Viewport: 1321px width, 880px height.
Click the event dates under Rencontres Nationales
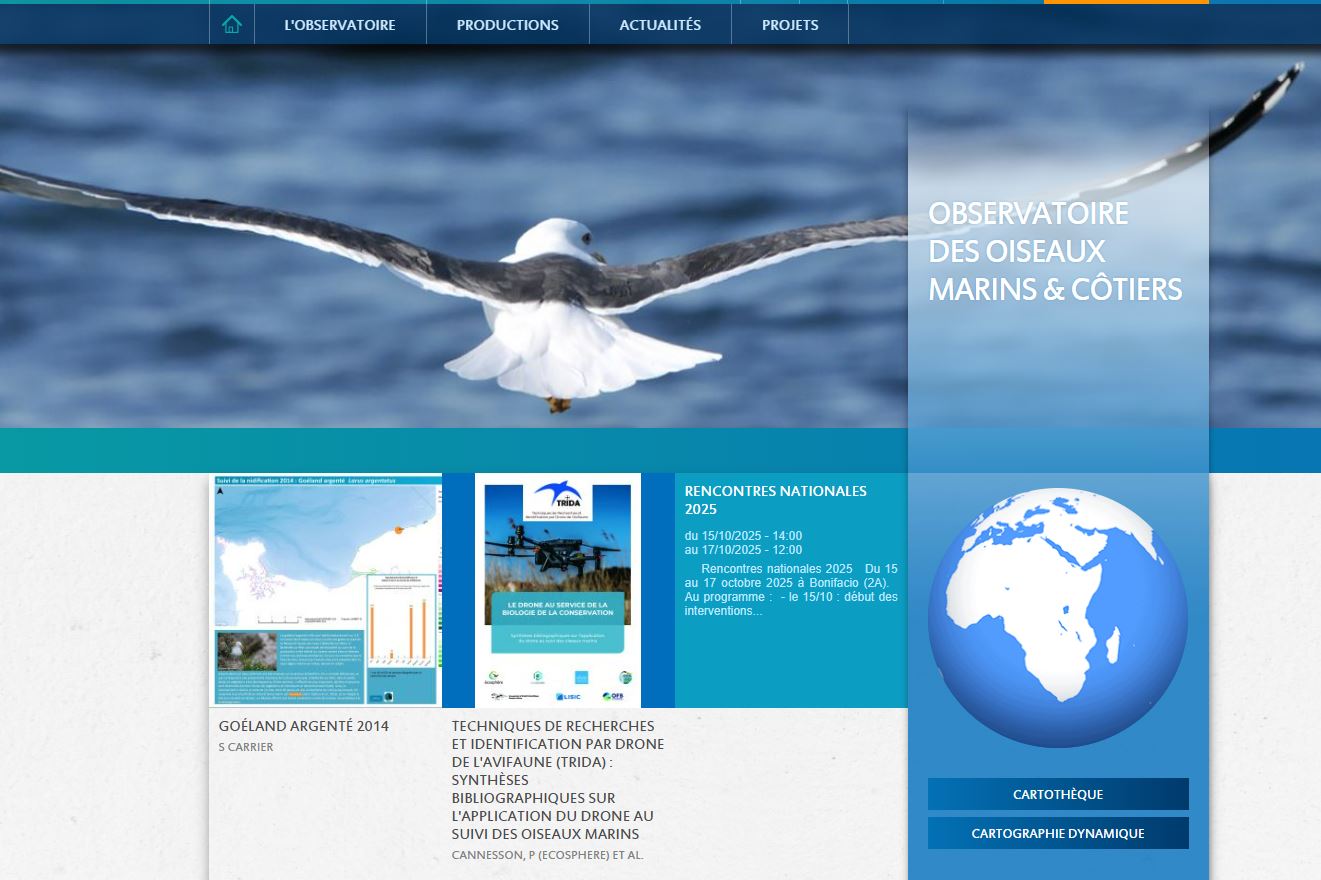tap(743, 543)
